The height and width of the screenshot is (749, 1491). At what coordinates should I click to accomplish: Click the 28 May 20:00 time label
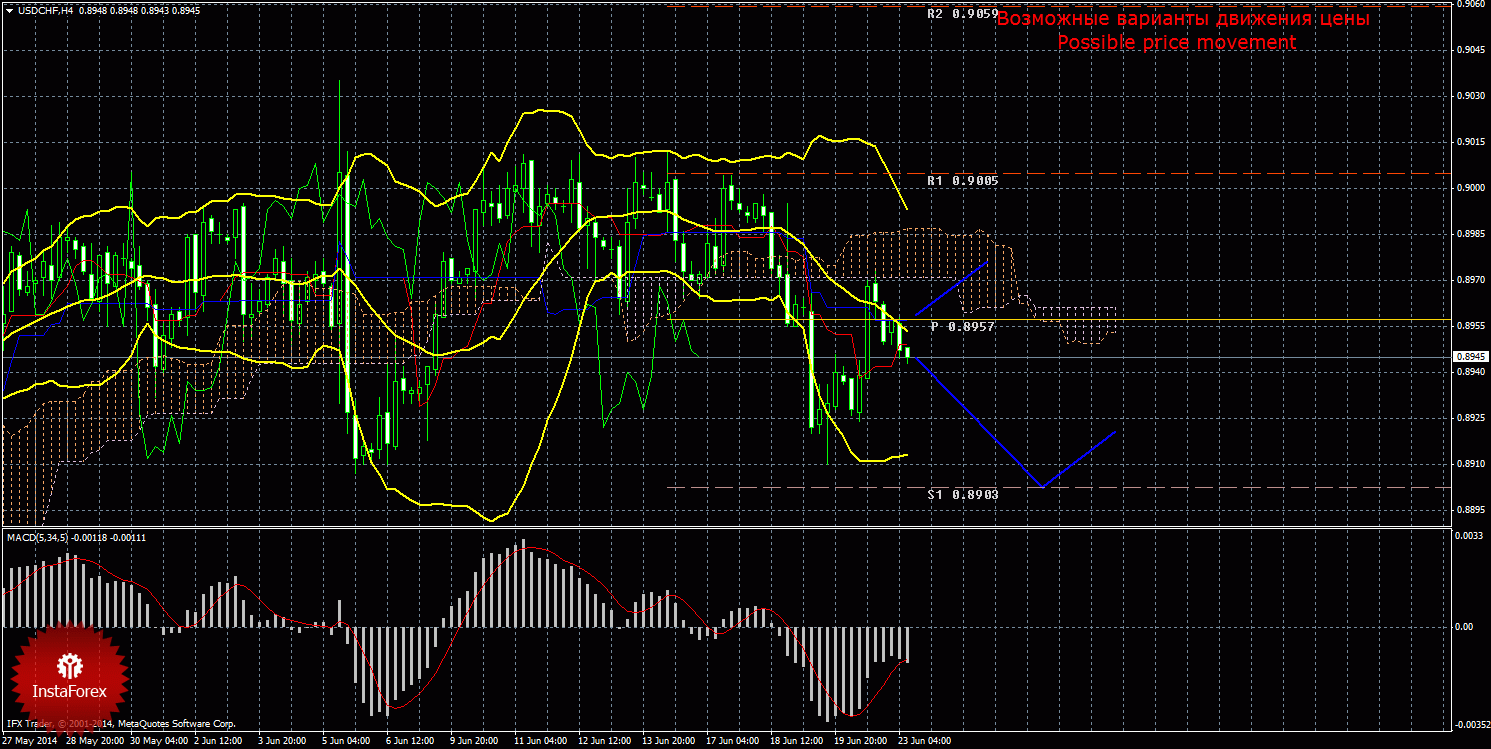pos(94,742)
